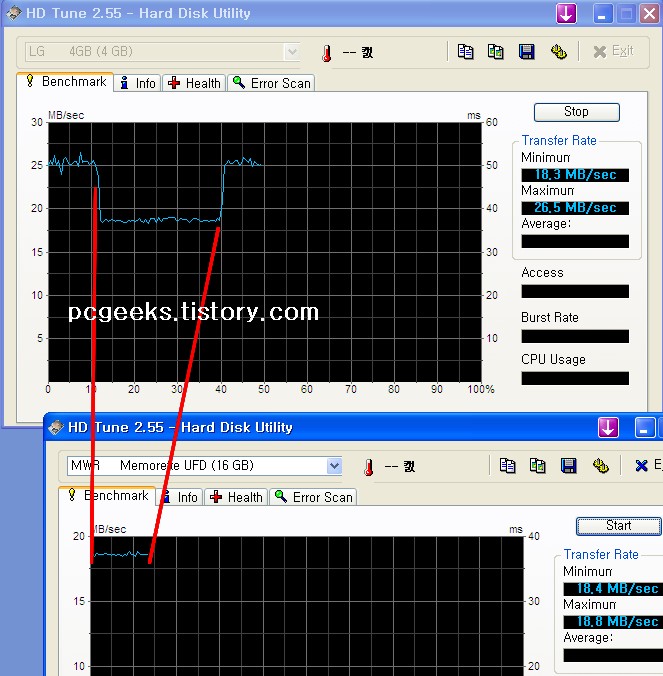Click Exit button in LG window toolbar

coord(613,51)
